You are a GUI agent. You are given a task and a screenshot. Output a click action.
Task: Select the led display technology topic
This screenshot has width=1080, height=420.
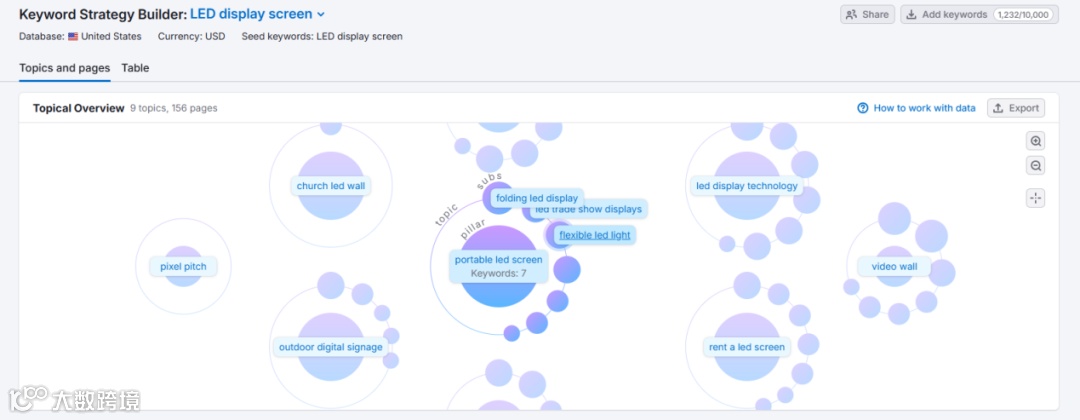[x=747, y=186]
